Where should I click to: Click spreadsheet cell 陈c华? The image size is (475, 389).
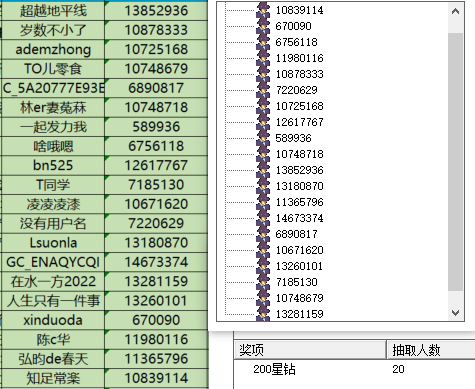pos(53,339)
